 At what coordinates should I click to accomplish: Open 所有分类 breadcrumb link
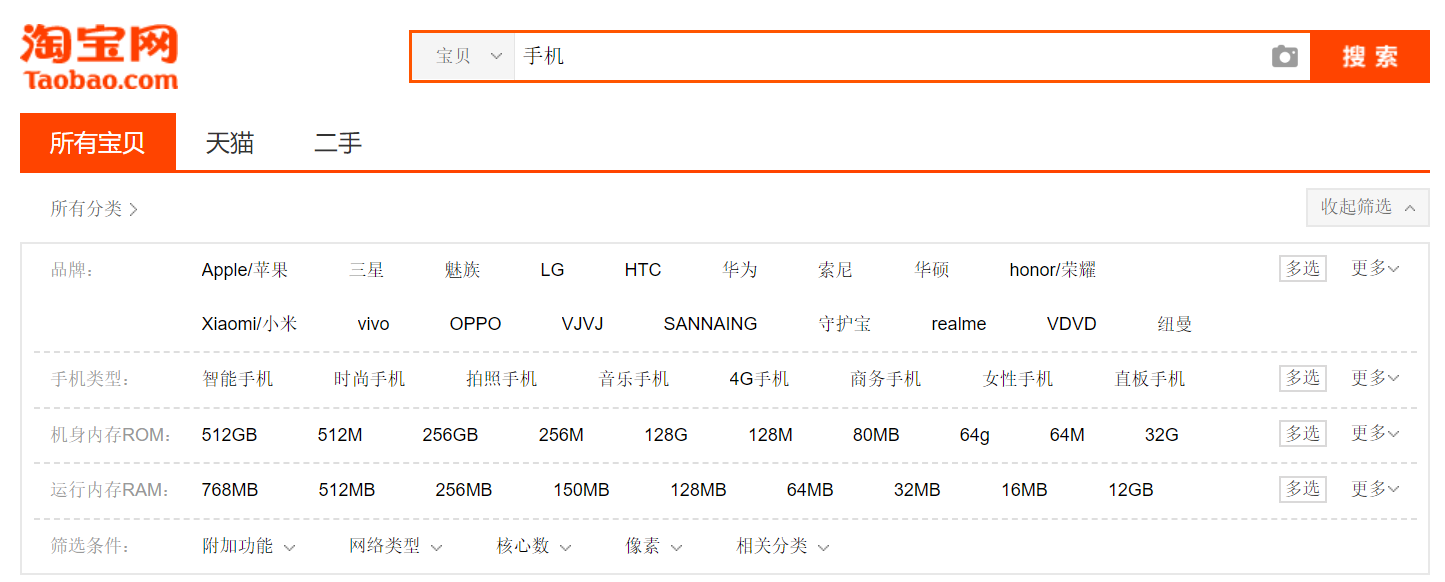[x=94, y=209]
